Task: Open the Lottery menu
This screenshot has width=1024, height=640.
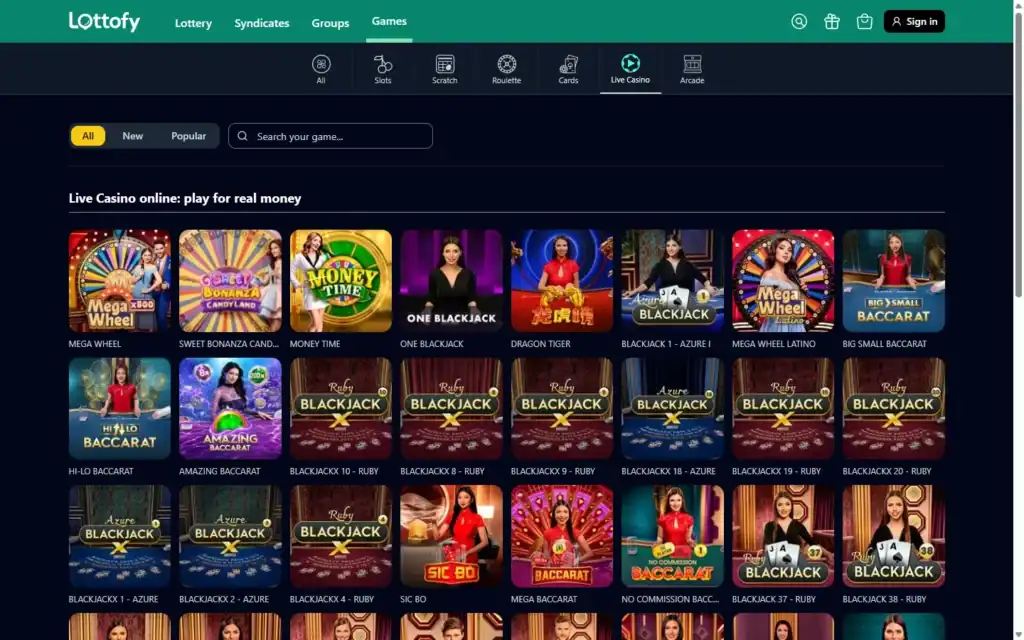Action: tap(193, 23)
